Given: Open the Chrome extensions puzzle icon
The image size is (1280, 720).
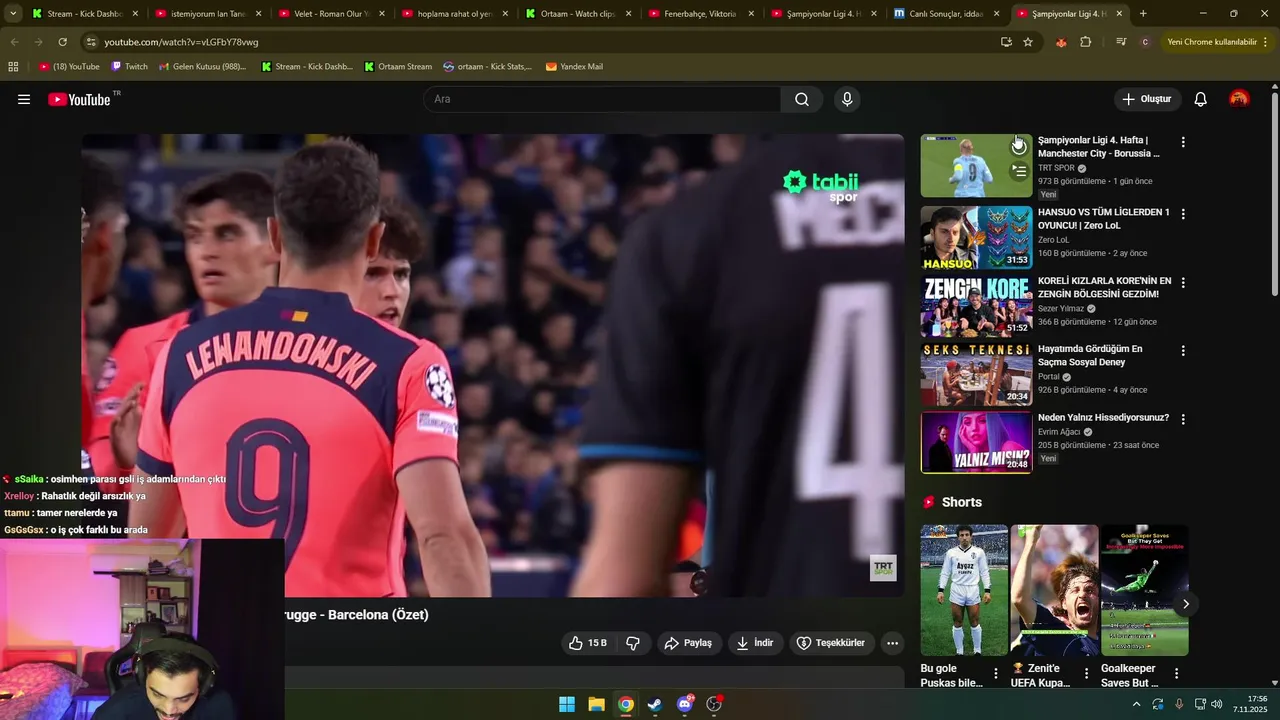Looking at the screenshot, I should [1086, 42].
